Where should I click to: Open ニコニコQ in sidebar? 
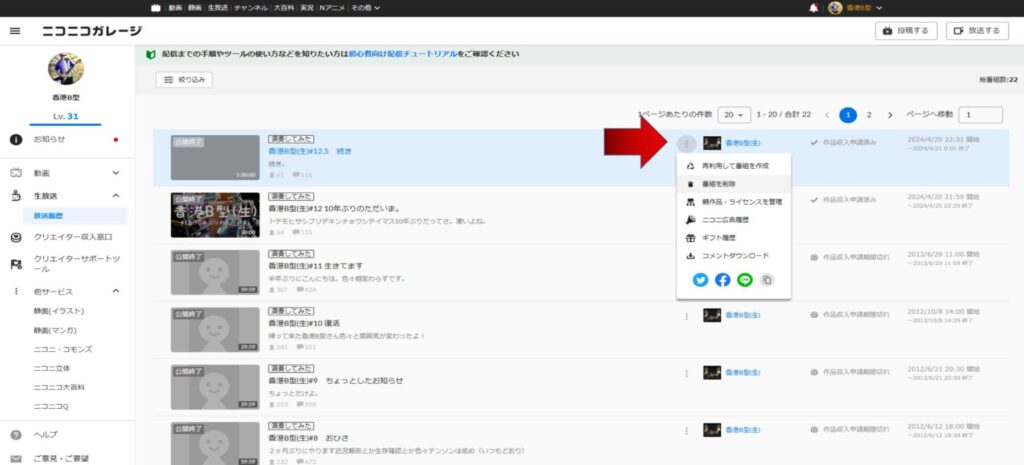(x=50, y=406)
